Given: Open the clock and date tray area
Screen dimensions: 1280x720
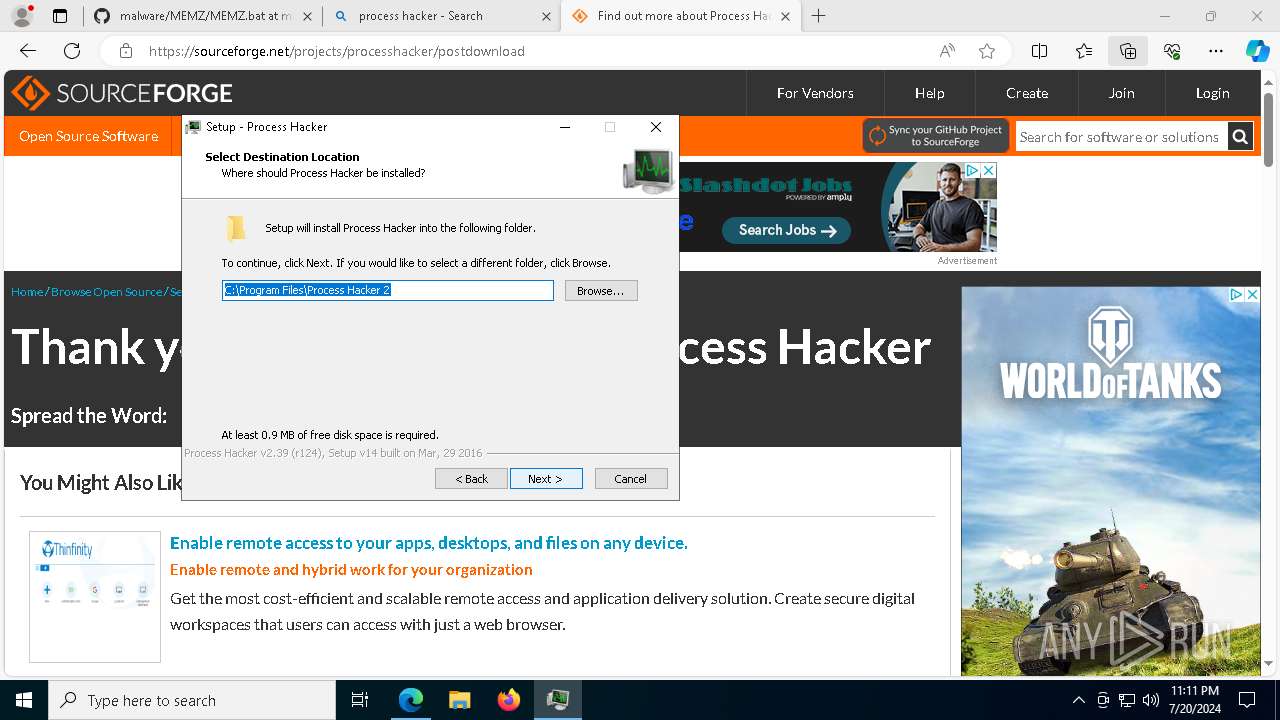Looking at the screenshot, I should pos(1194,700).
